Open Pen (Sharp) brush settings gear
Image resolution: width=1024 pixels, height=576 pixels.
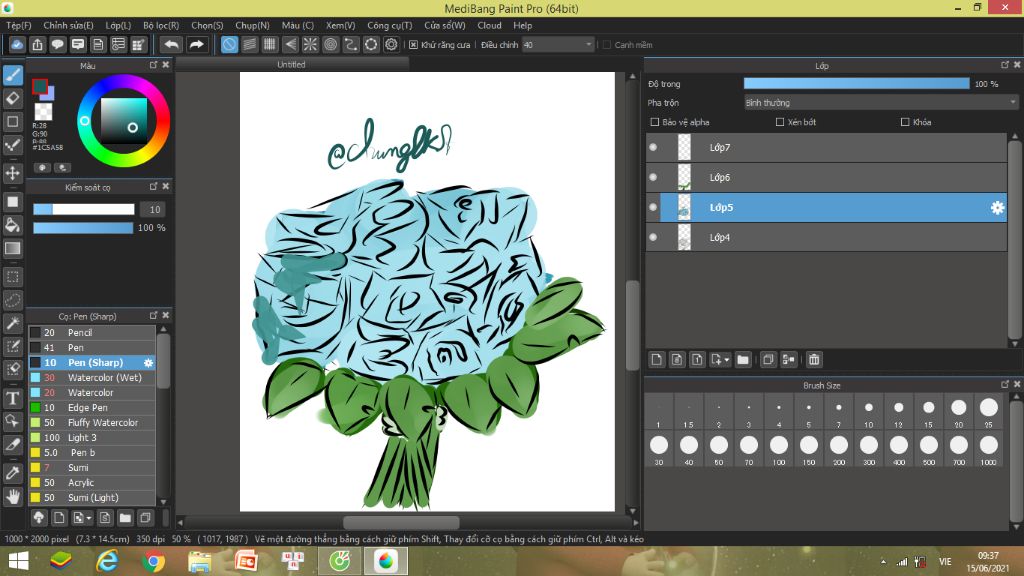pos(148,362)
